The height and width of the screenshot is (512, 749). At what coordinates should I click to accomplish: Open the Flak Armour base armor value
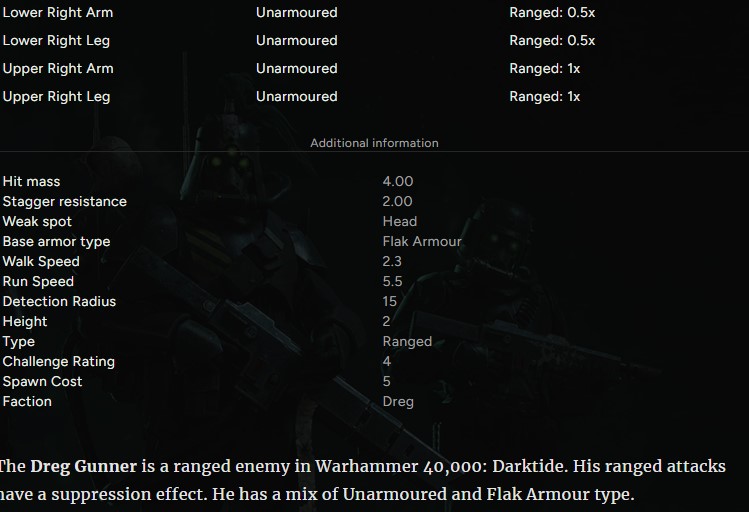tap(422, 242)
